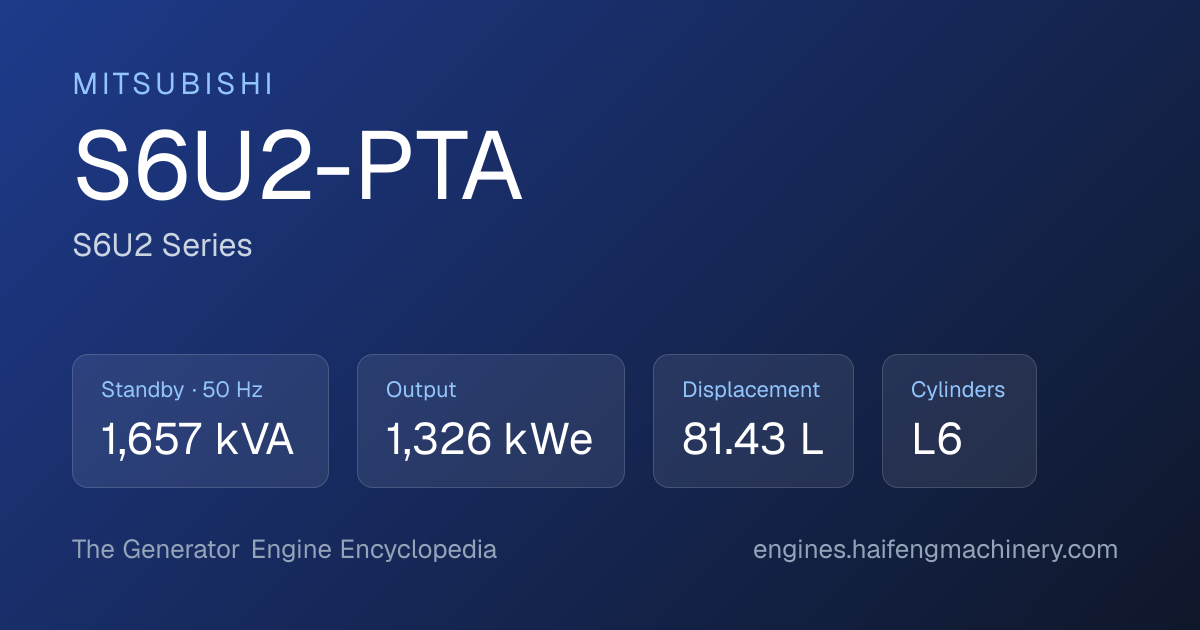Open the engines.haifengmachinery.com link
The width and height of the screenshot is (1200, 630).
(935, 550)
